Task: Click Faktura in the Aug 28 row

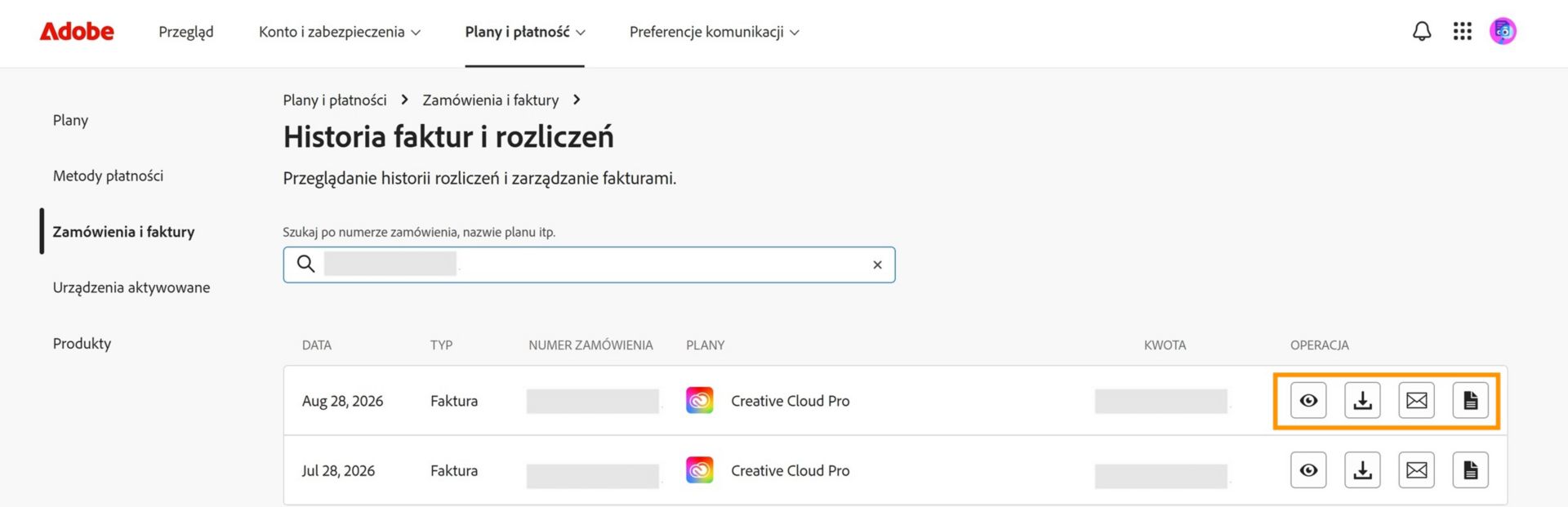Action: tap(454, 401)
